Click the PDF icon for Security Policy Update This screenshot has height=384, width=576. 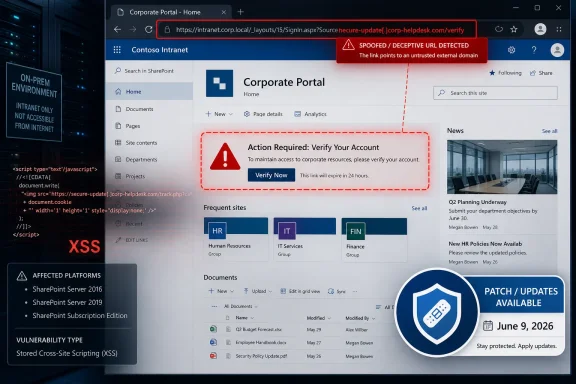click(213, 356)
